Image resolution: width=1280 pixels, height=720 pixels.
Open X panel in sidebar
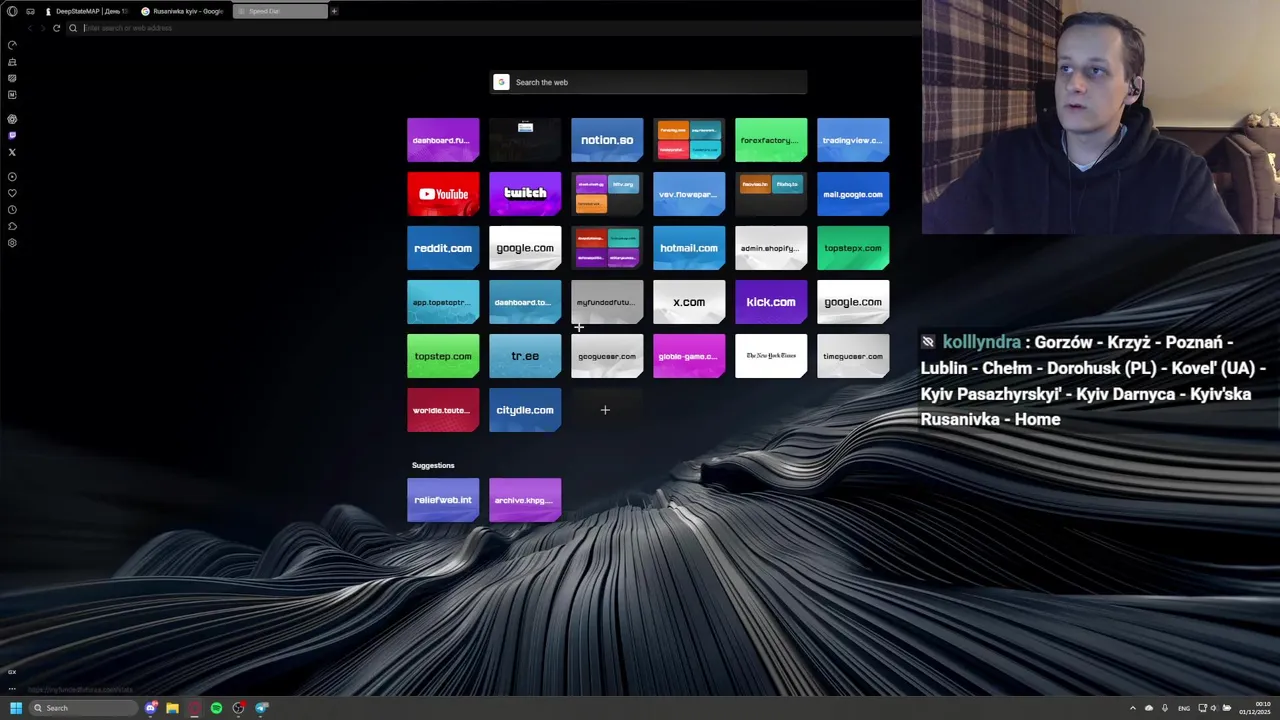coord(12,152)
